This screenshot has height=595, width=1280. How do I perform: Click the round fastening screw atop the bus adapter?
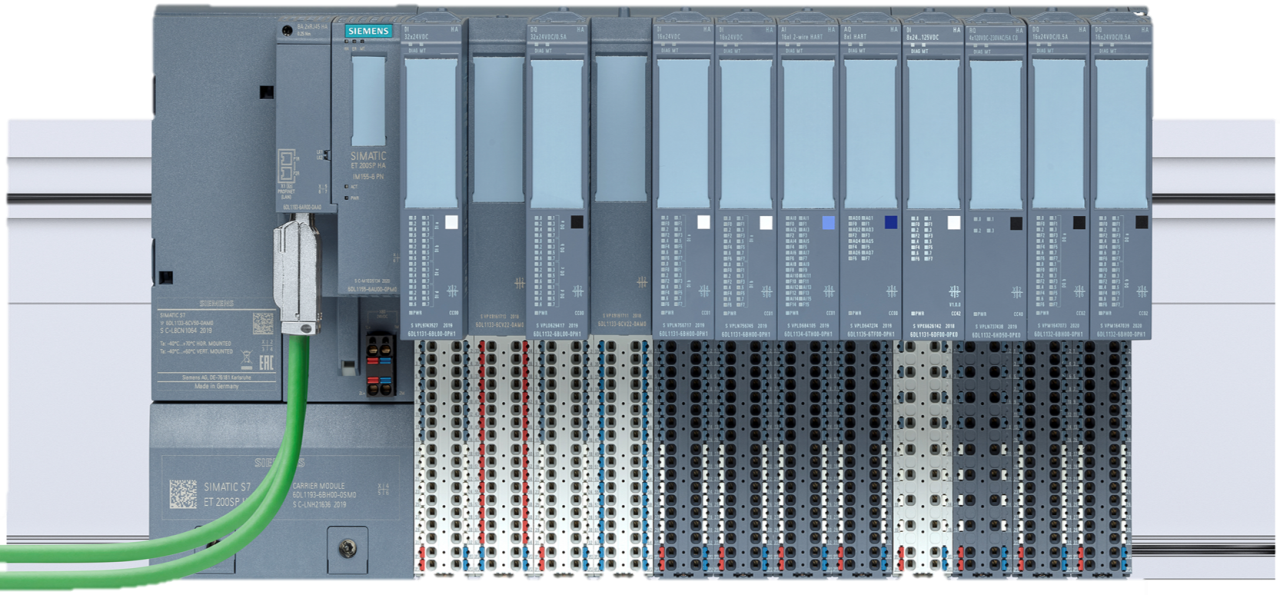coord(285,29)
